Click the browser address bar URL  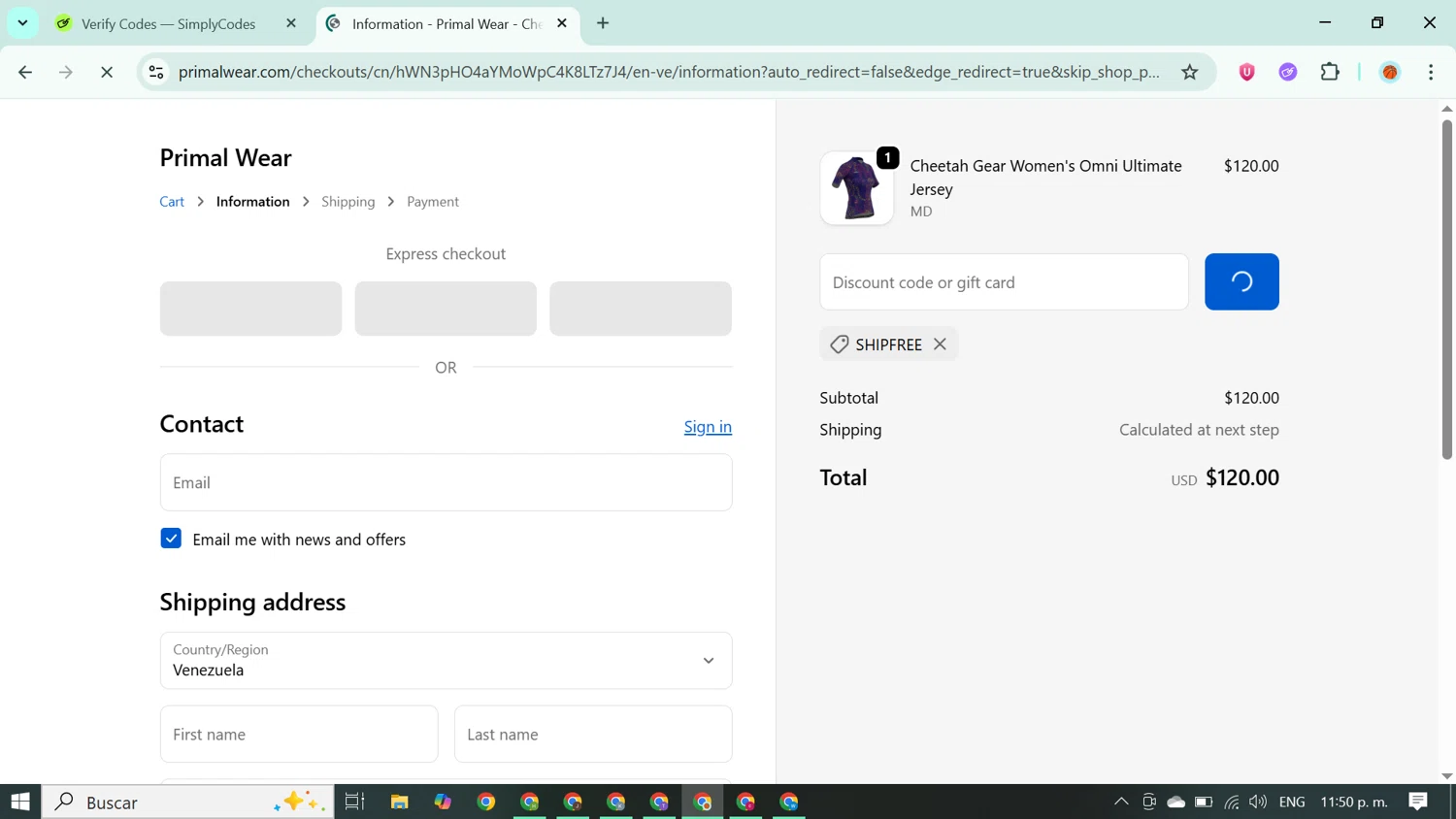[669, 72]
